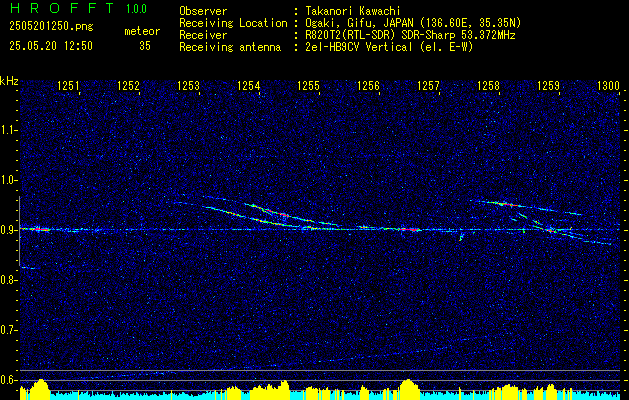The image size is (629, 400).
Task: Click time marker 1300
Action: (x=609, y=85)
